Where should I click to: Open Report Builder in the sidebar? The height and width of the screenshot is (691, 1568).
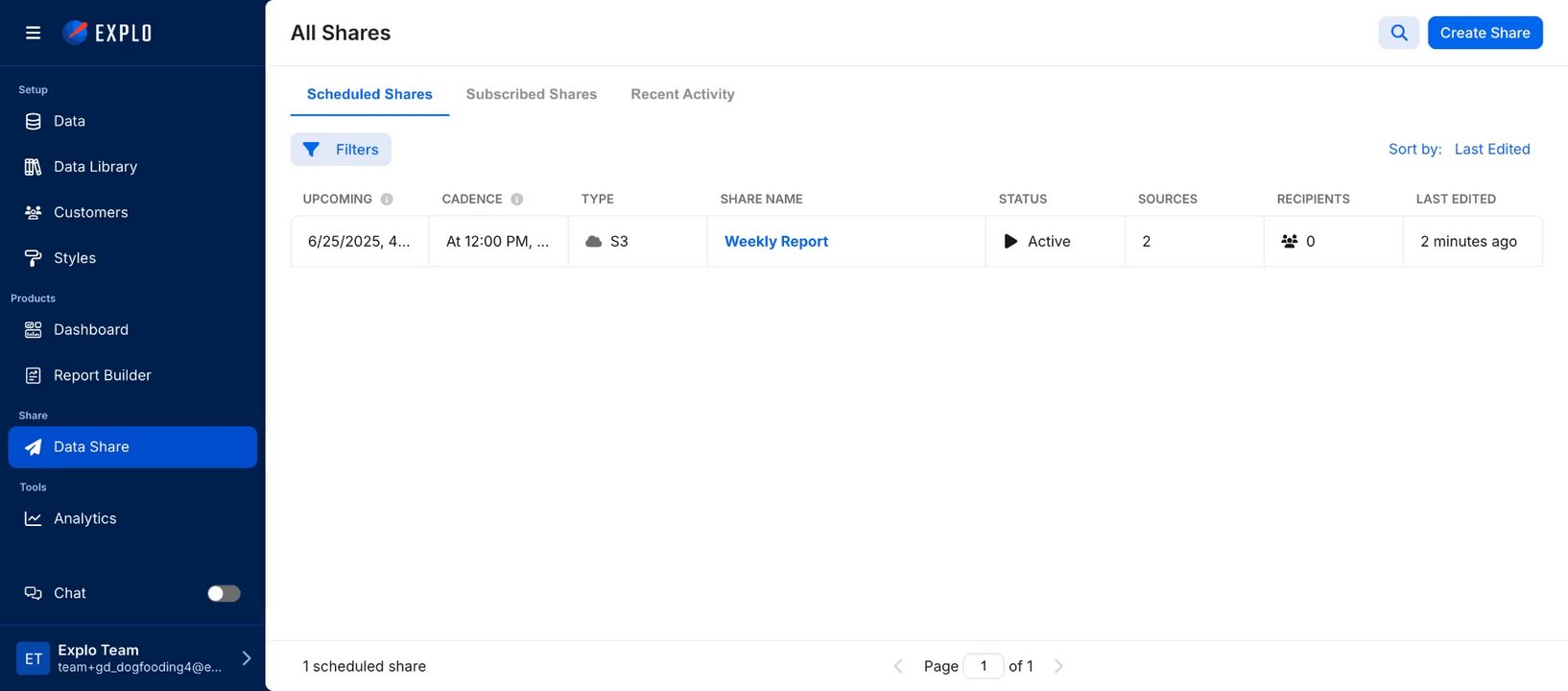(102, 375)
